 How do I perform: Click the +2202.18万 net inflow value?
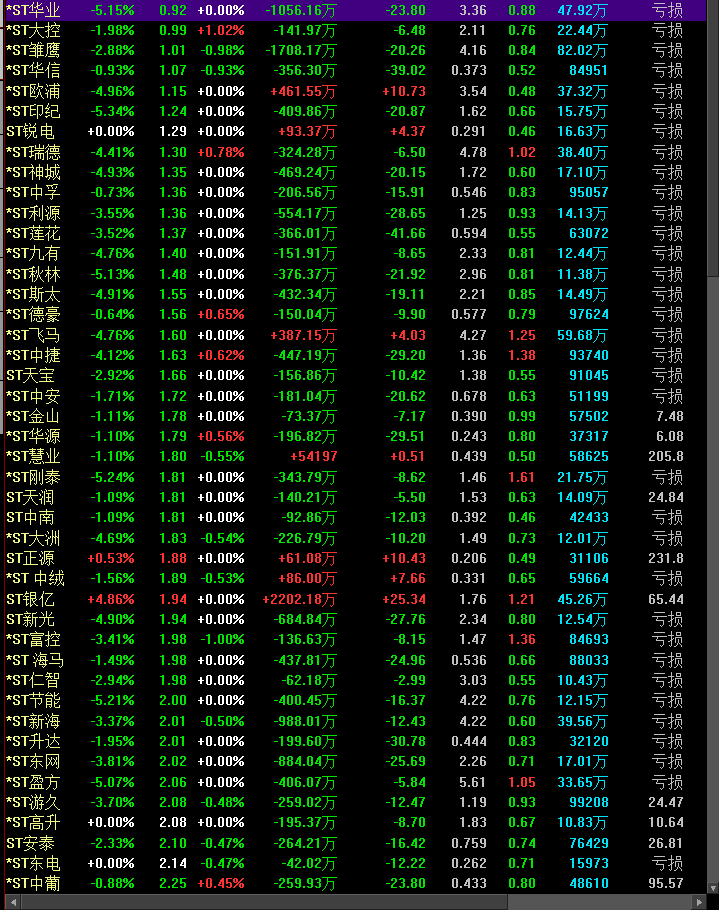299,599
